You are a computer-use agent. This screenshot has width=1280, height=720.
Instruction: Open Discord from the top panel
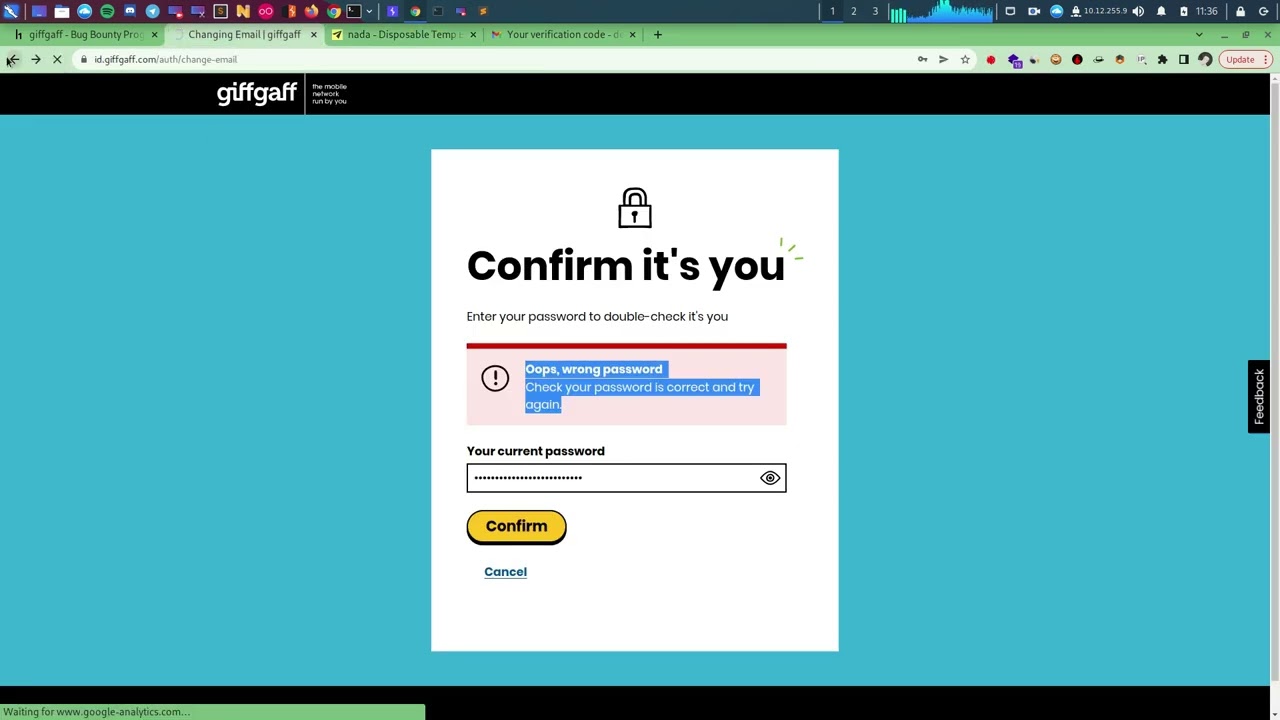[130, 11]
